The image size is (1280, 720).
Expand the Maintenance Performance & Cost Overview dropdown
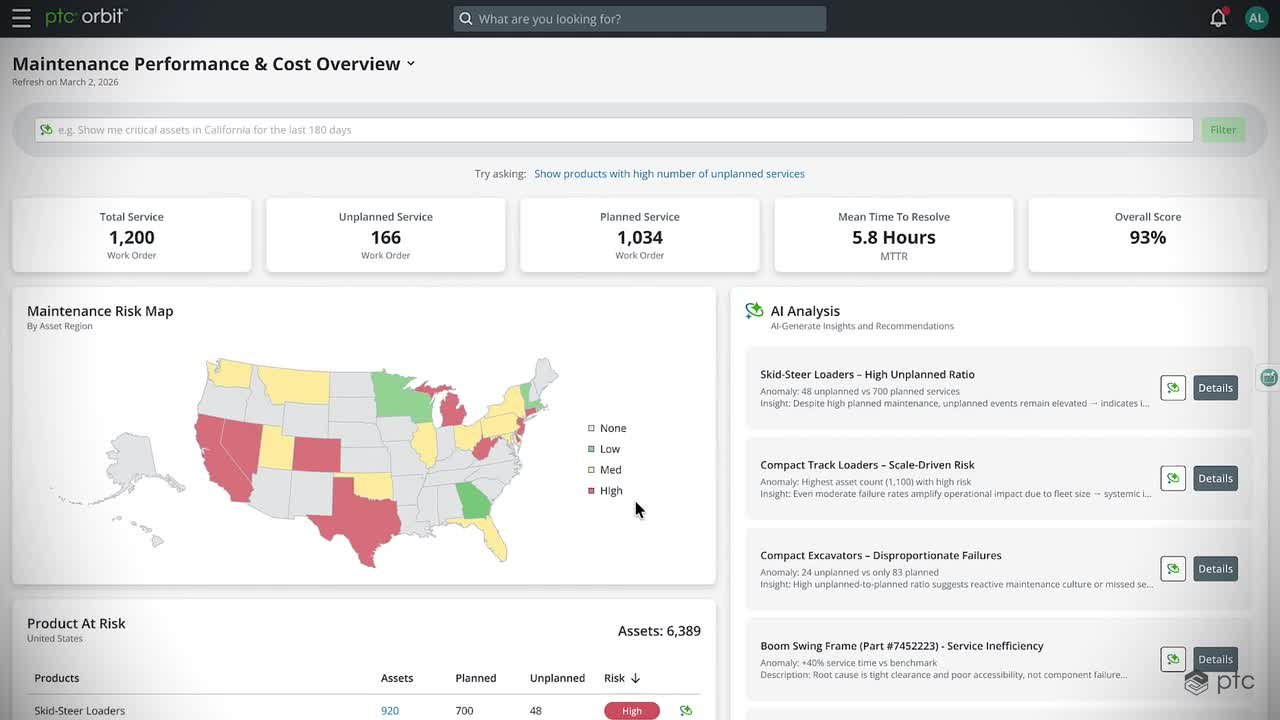tap(410, 64)
